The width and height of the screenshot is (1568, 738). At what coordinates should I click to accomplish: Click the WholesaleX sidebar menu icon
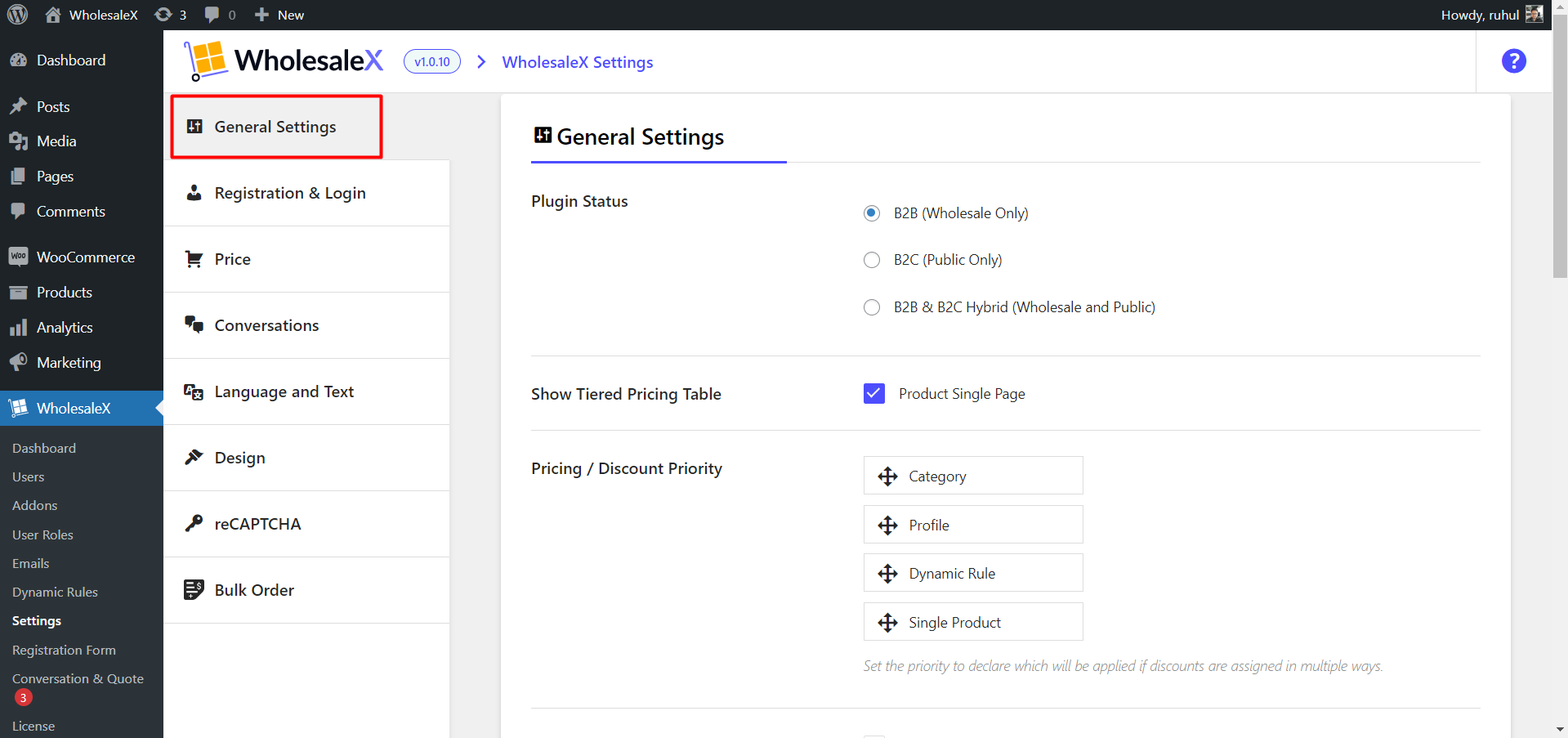point(18,408)
